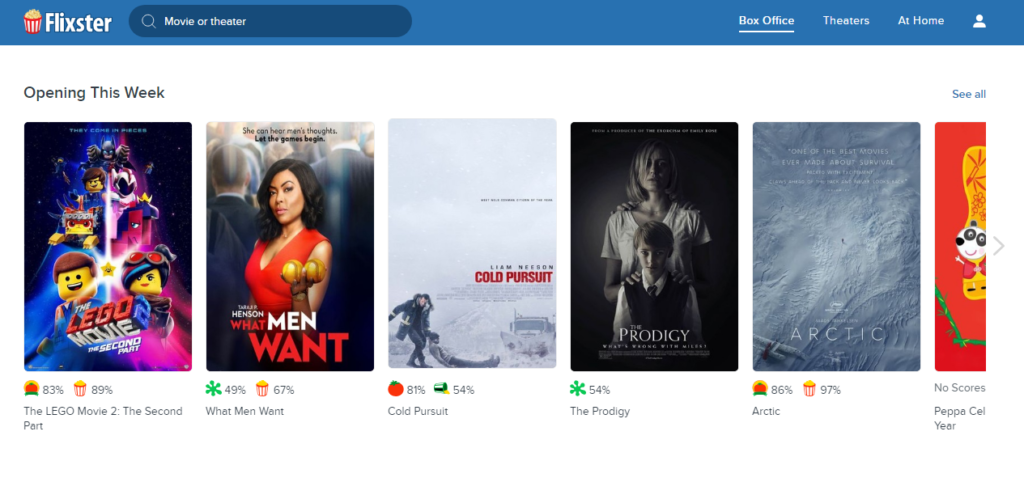The image size is (1024, 478).
Task: Select the partially visible Peppa poster
Action: (960, 246)
